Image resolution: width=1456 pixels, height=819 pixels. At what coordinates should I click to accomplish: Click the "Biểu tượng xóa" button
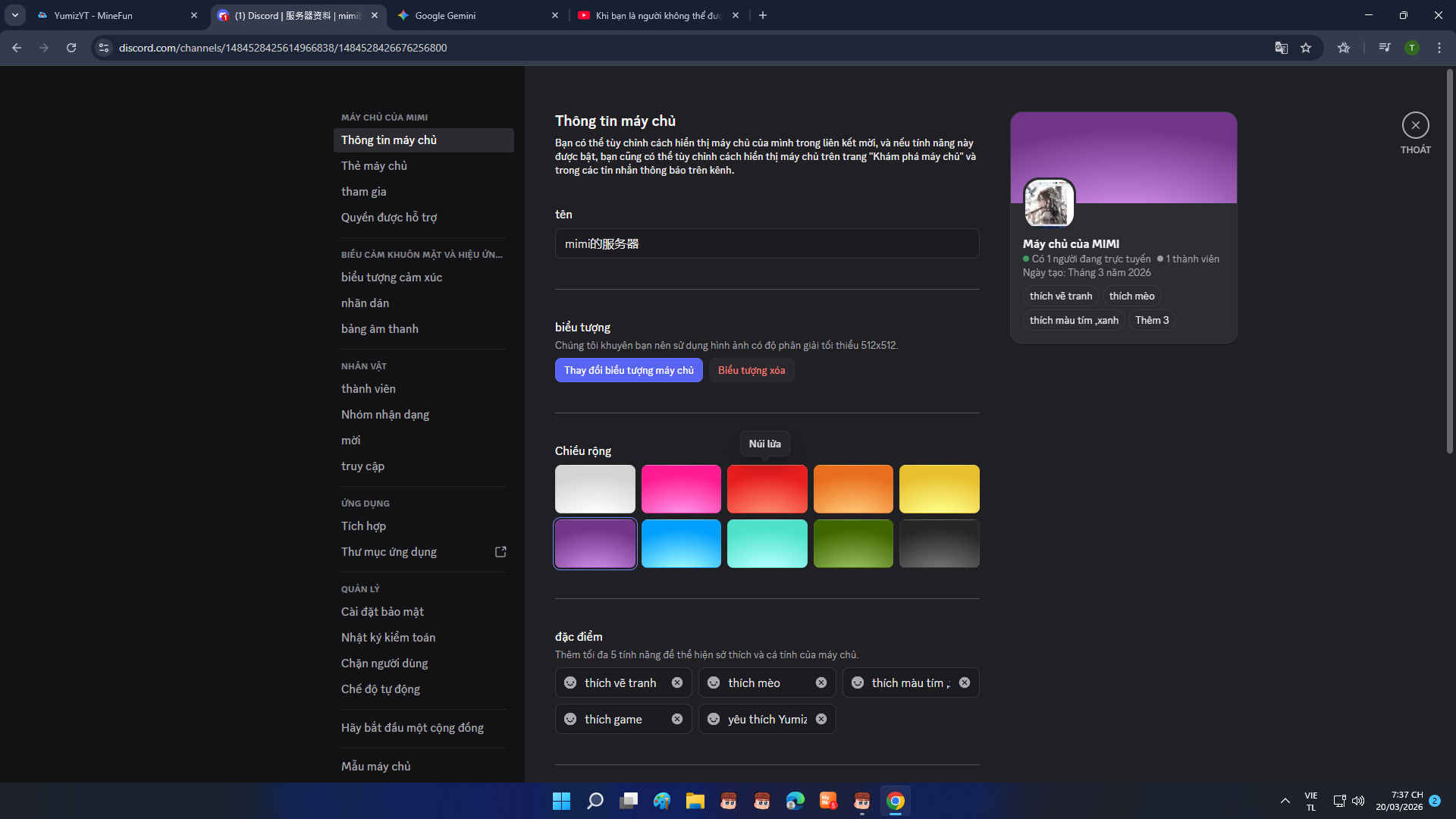point(751,370)
